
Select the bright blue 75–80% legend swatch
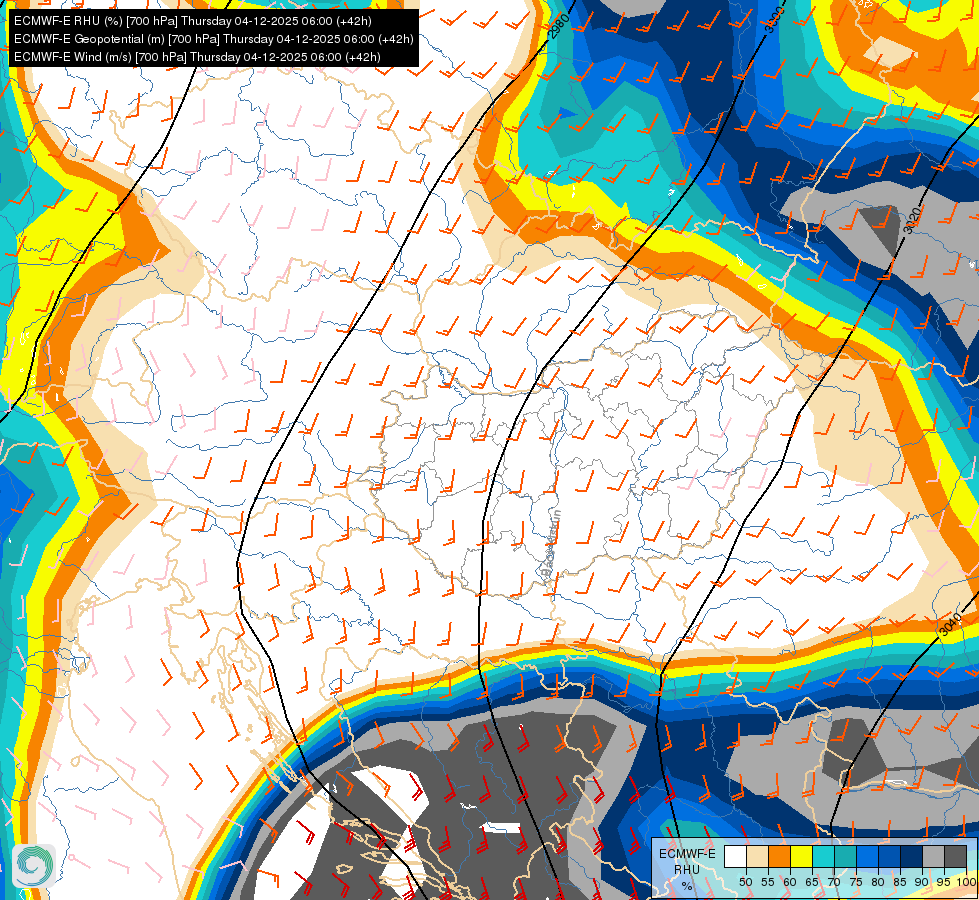point(867,857)
